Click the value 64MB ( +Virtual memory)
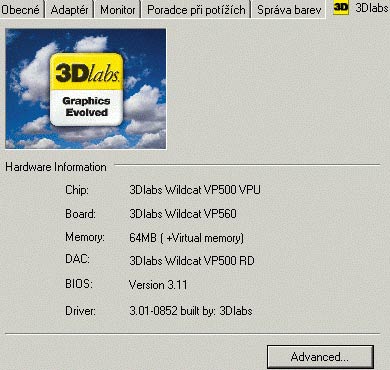This screenshot has width=390, height=370. (186, 238)
